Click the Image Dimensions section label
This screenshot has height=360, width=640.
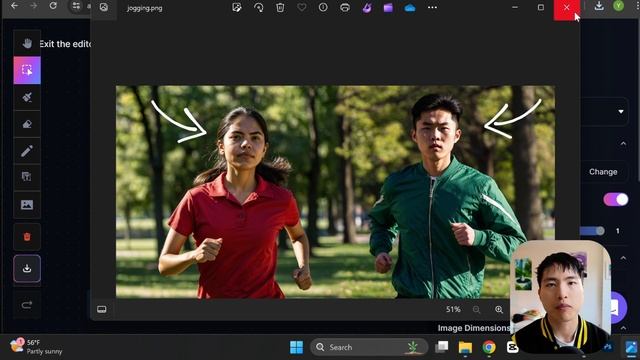click(x=474, y=328)
